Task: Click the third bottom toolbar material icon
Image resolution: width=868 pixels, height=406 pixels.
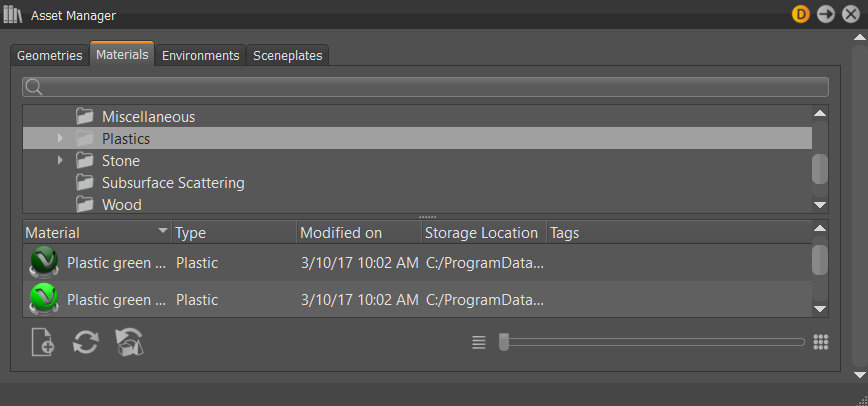Action: click(x=128, y=342)
